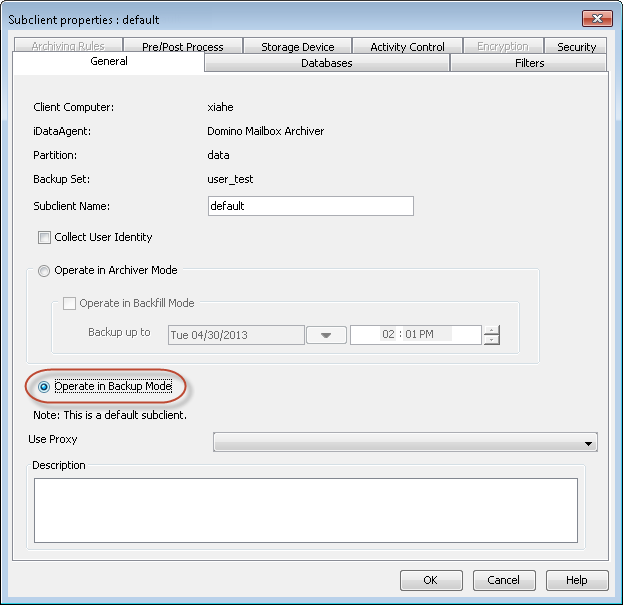The image size is (623, 605).
Task: Click inside the Description text area
Action: pos(305,510)
